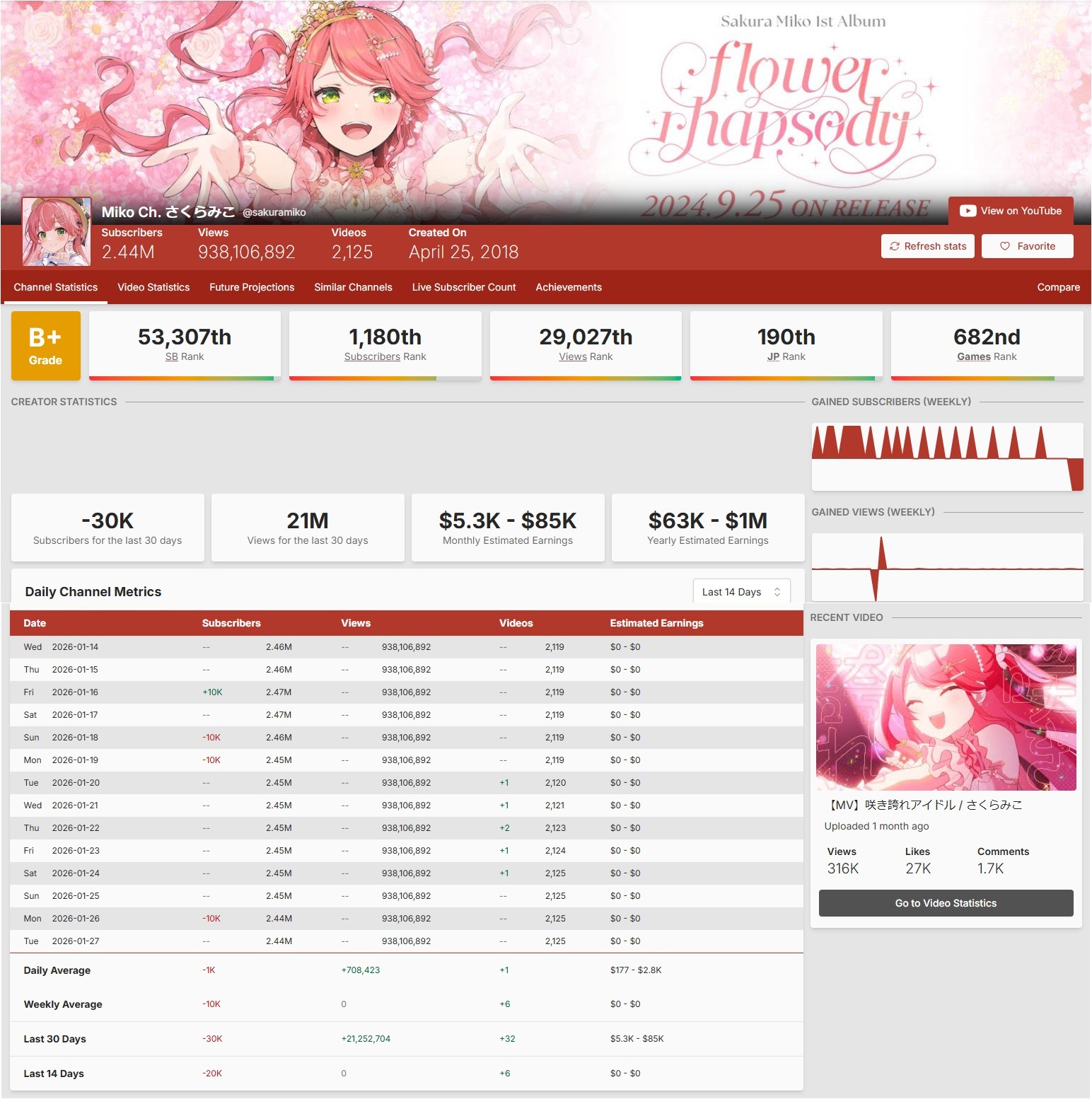Image resolution: width=1092 pixels, height=1099 pixels.
Task: Go to the Future Projections tab
Action: click(252, 287)
